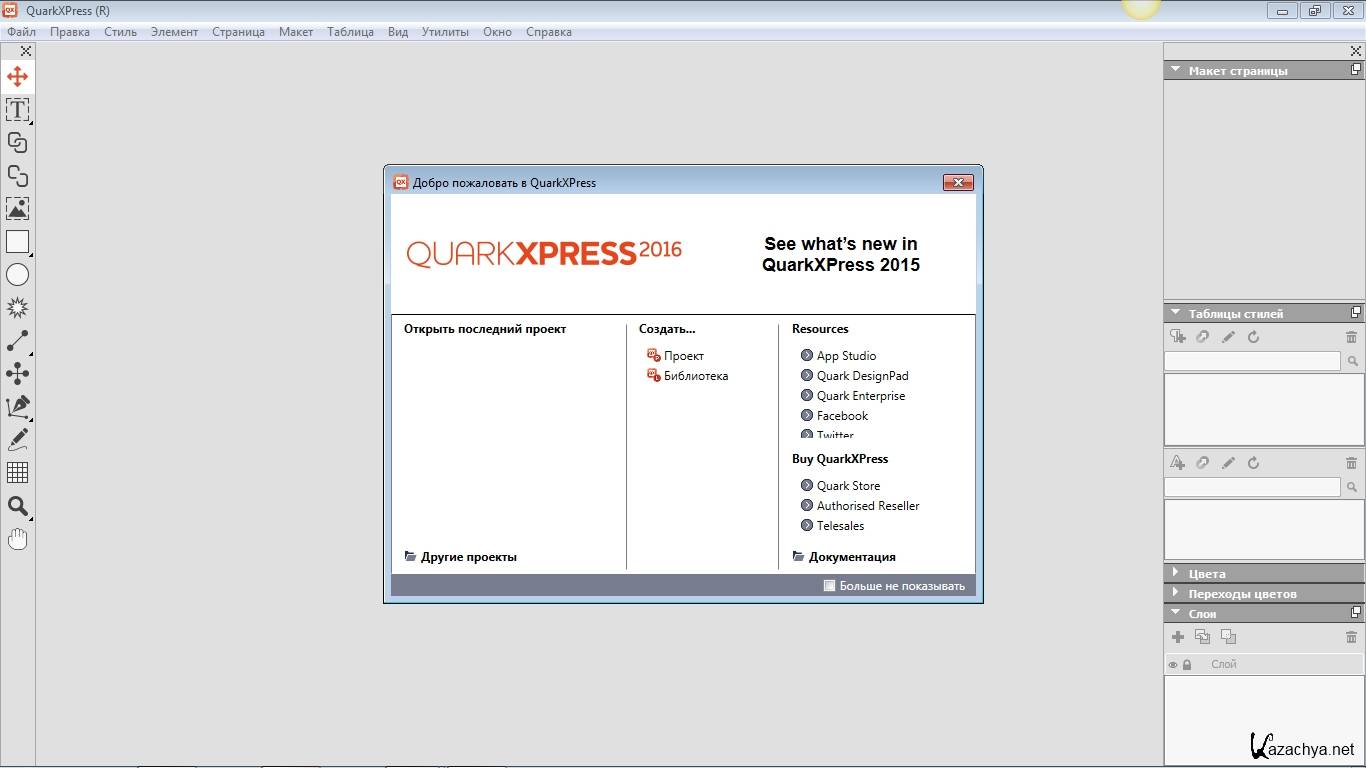Select the Bezier Pen tool
The height and width of the screenshot is (768, 1366).
(17, 407)
